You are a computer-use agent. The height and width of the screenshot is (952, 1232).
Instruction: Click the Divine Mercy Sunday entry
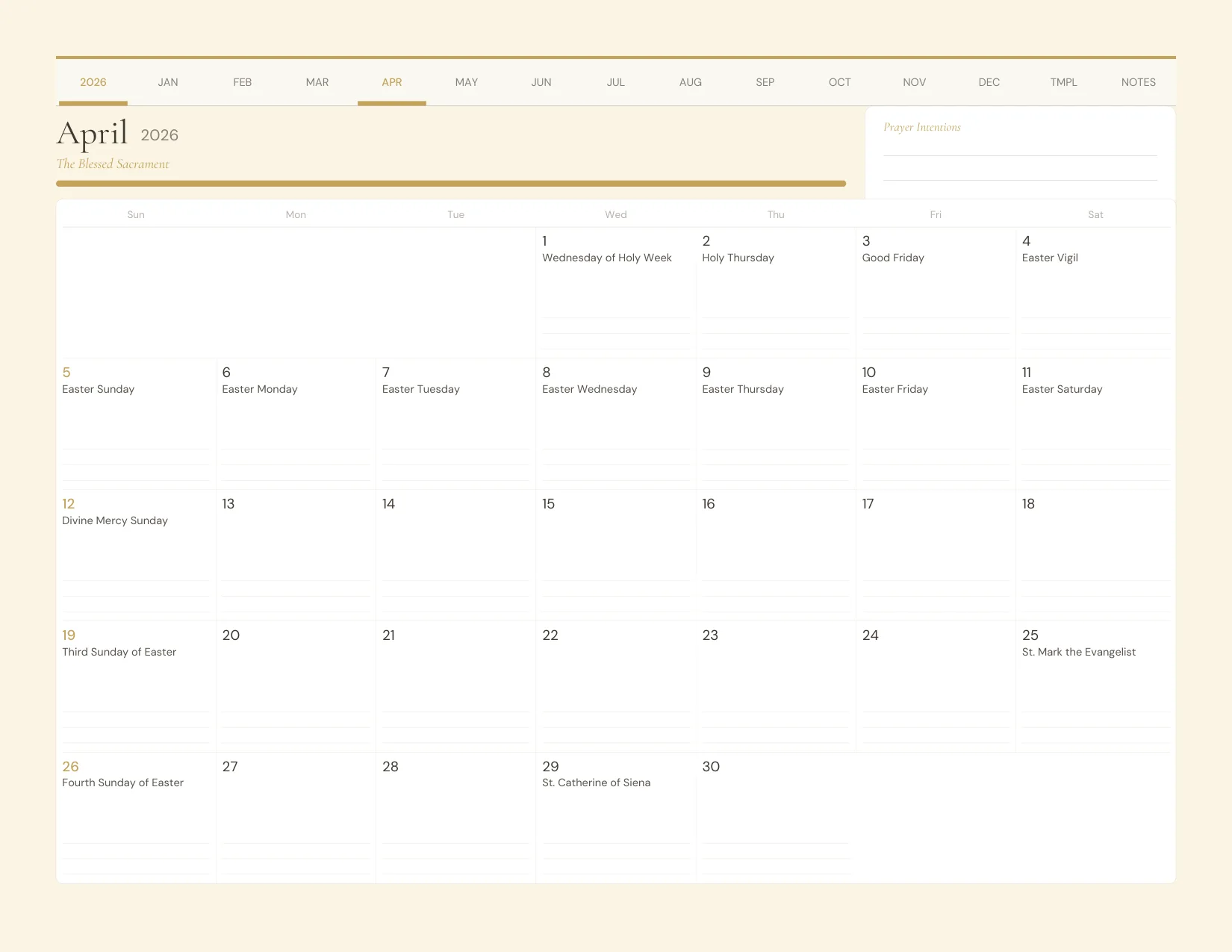coord(115,520)
